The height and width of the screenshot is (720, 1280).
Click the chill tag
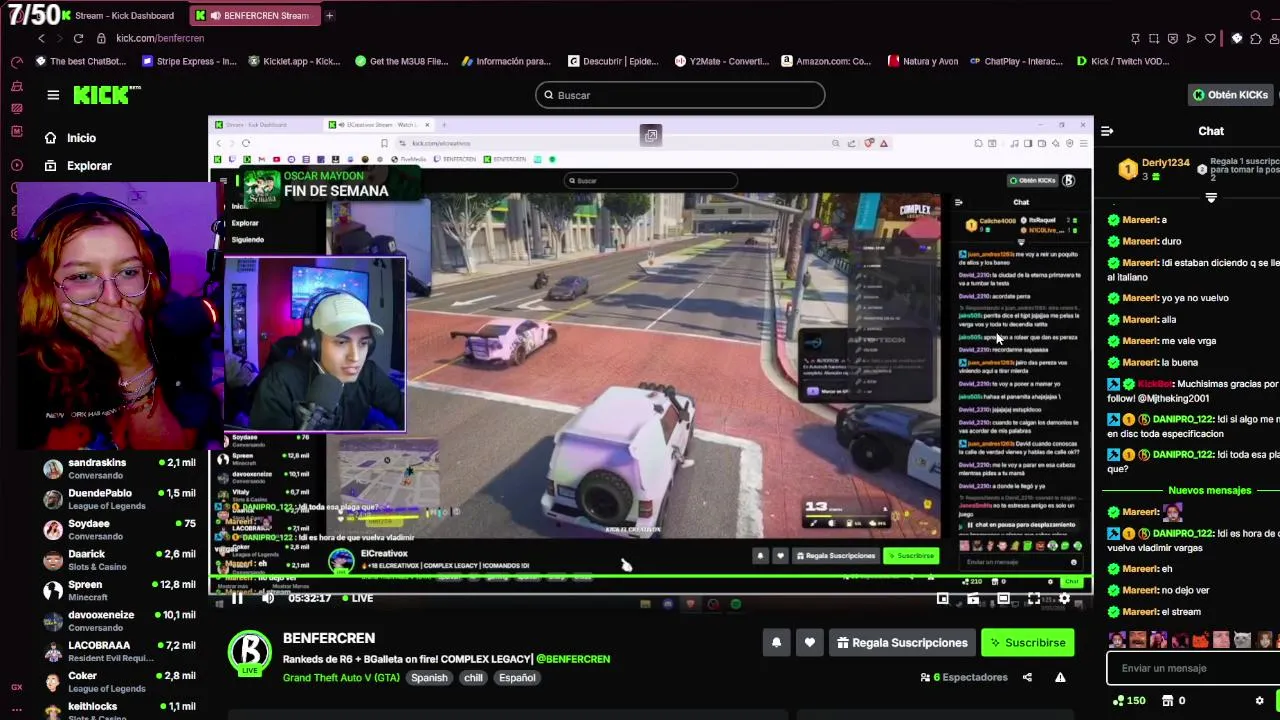click(x=473, y=677)
